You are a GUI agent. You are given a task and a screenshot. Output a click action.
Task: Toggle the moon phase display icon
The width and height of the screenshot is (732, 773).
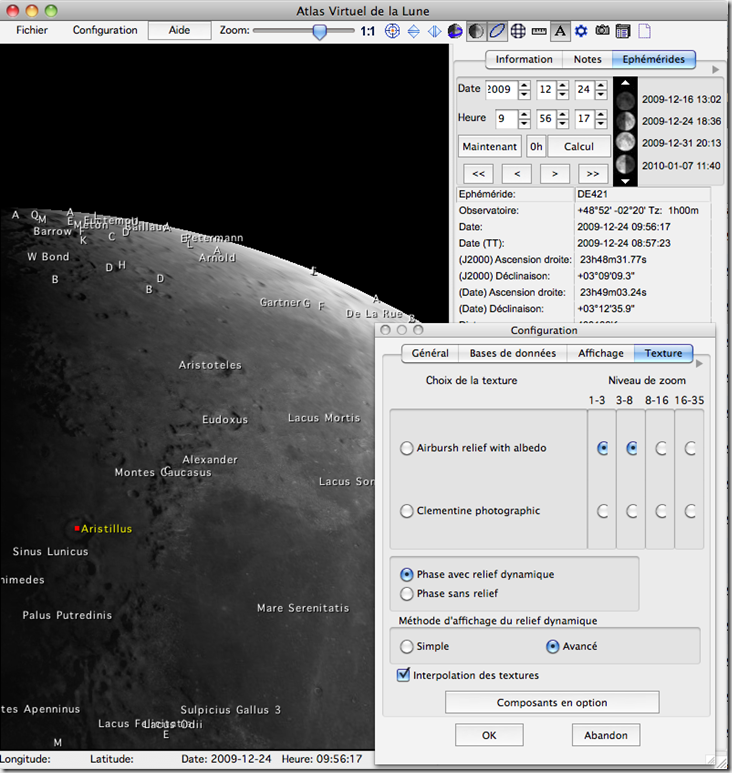[x=476, y=31]
